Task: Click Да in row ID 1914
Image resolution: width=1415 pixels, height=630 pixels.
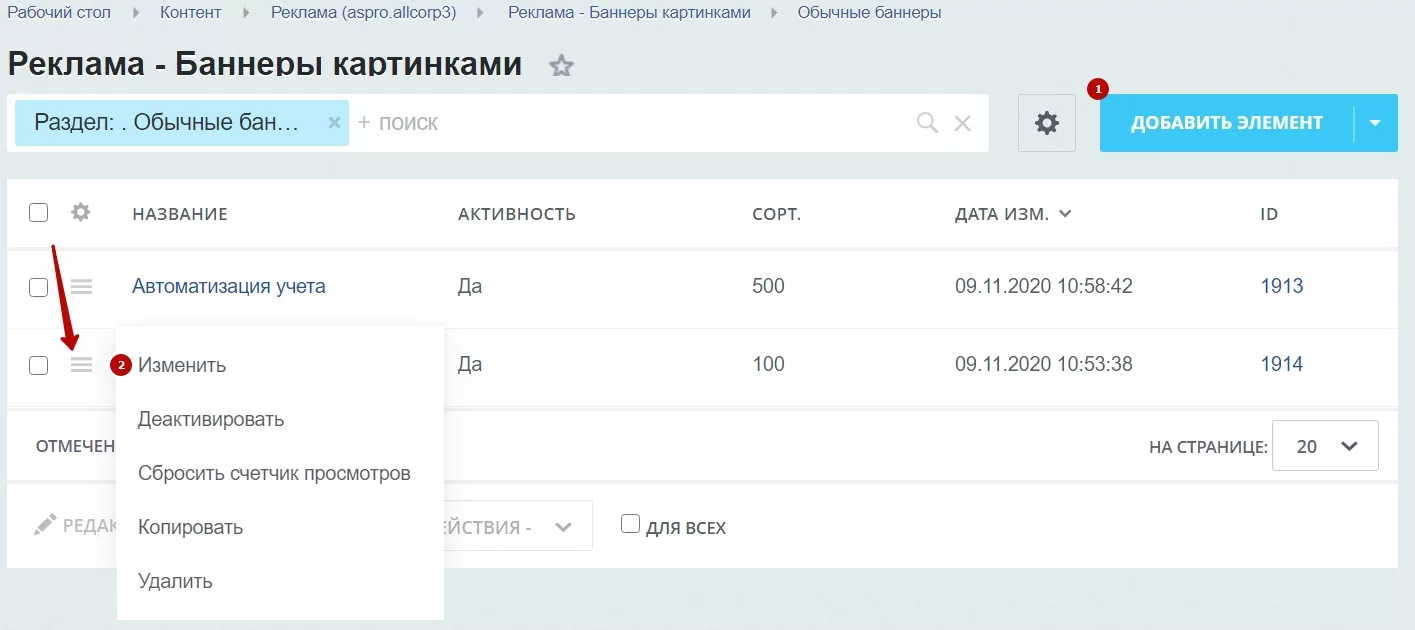Action: [x=469, y=365]
